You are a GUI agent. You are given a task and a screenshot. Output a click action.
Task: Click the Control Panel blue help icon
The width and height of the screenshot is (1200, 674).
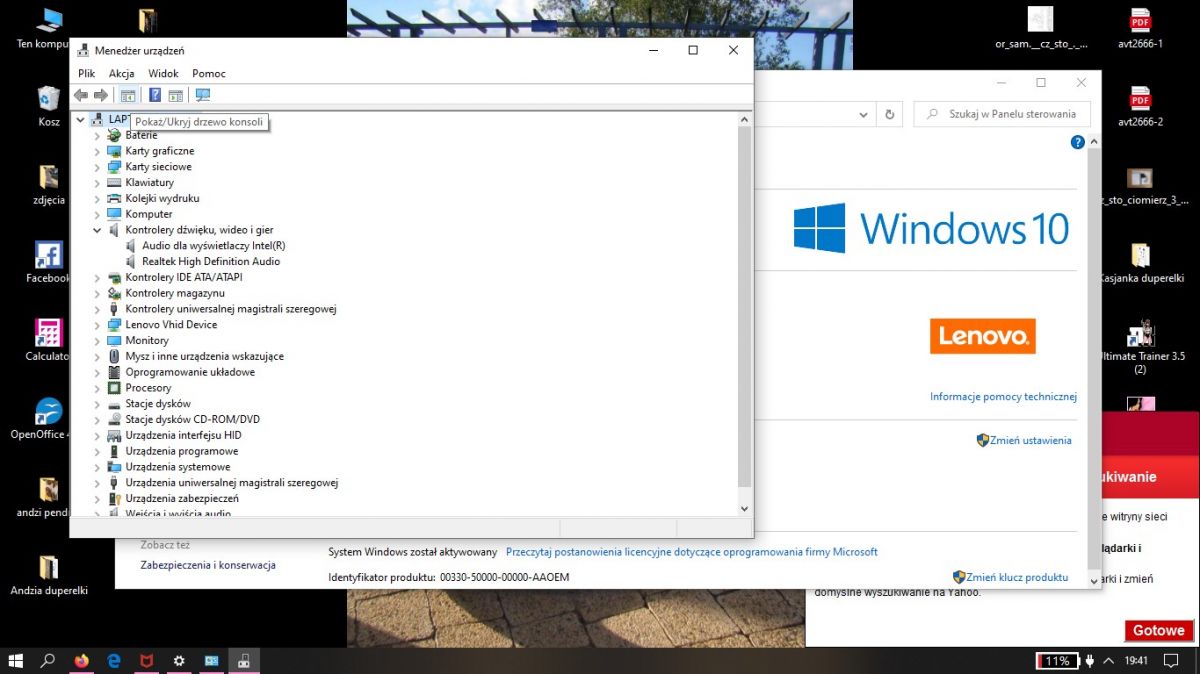coord(1078,142)
